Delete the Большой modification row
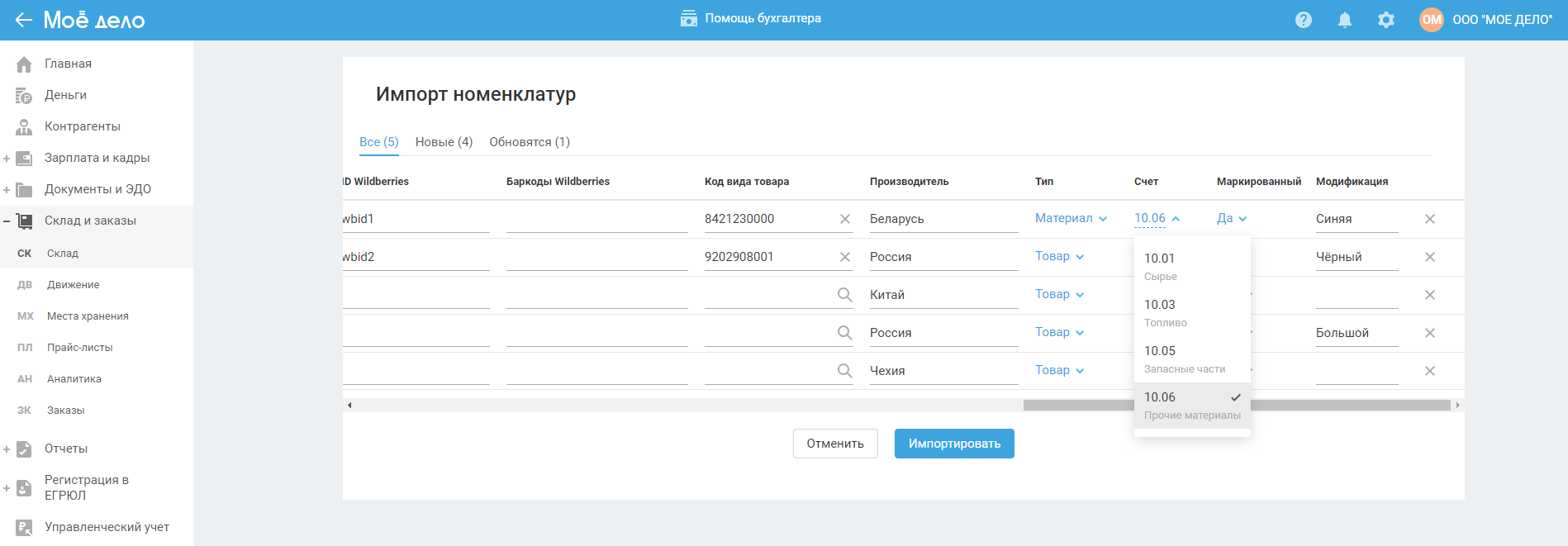The width and height of the screenshot is (1568, 546). (x=1429, y=333)
